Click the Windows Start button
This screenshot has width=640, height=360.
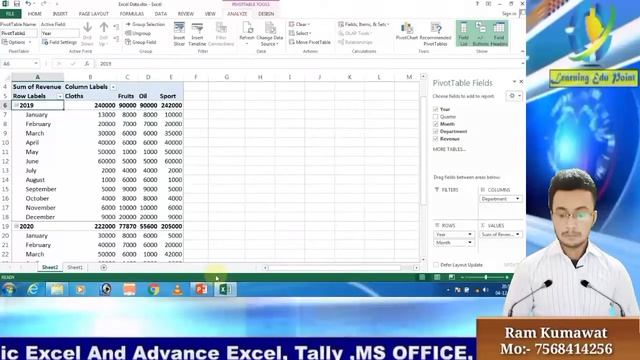pyautogui.click(x=9, y=289)
